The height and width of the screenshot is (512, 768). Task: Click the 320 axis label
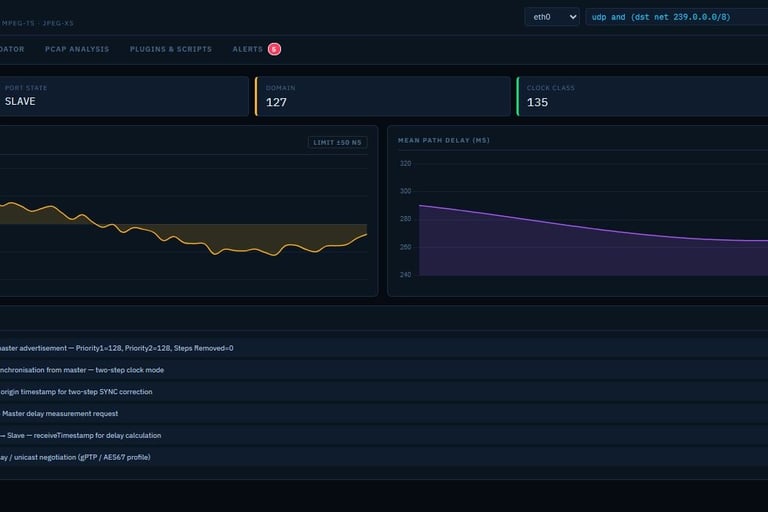tap(406, 163)
